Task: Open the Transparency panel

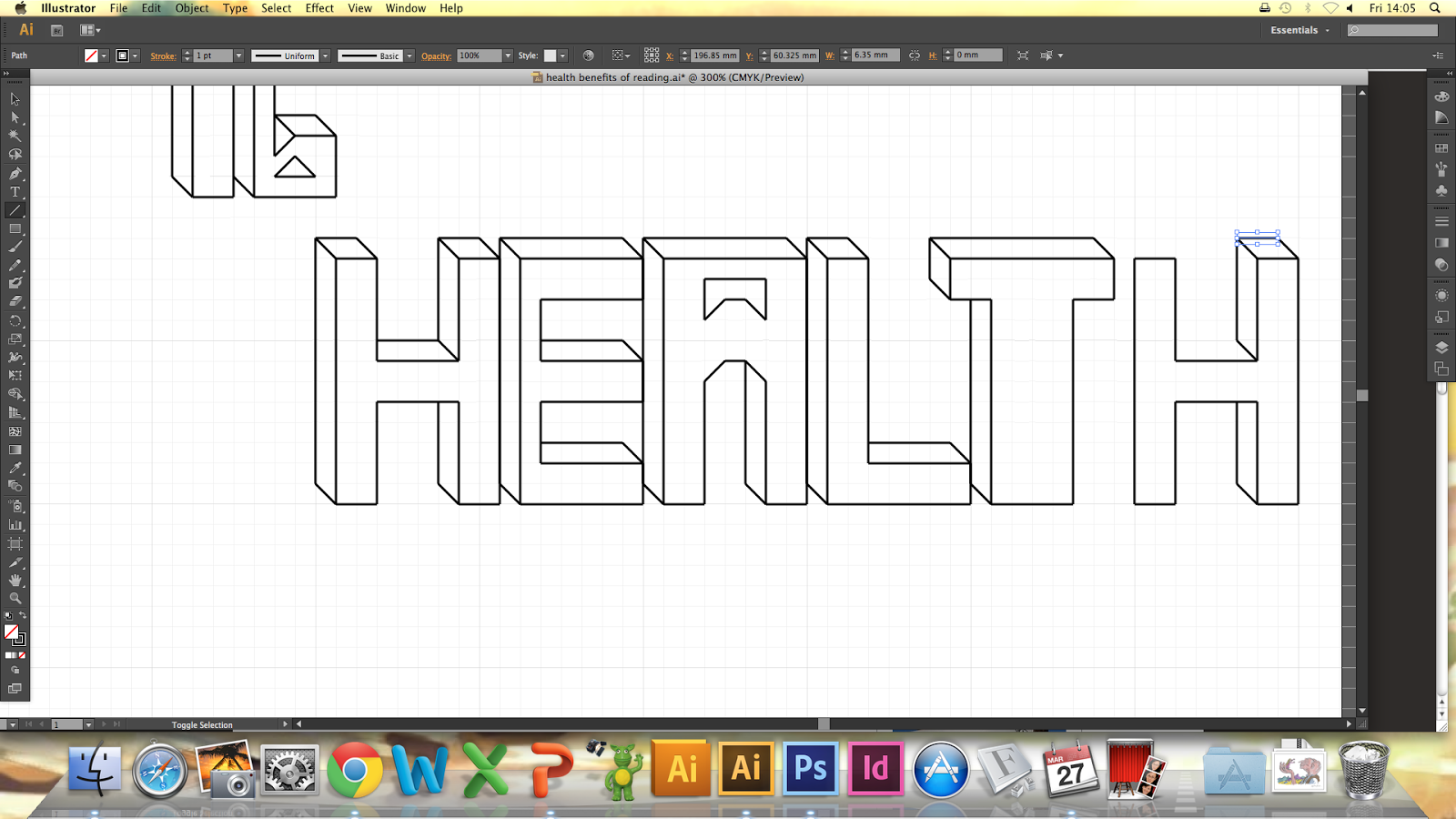Action: pos(1441,265)
